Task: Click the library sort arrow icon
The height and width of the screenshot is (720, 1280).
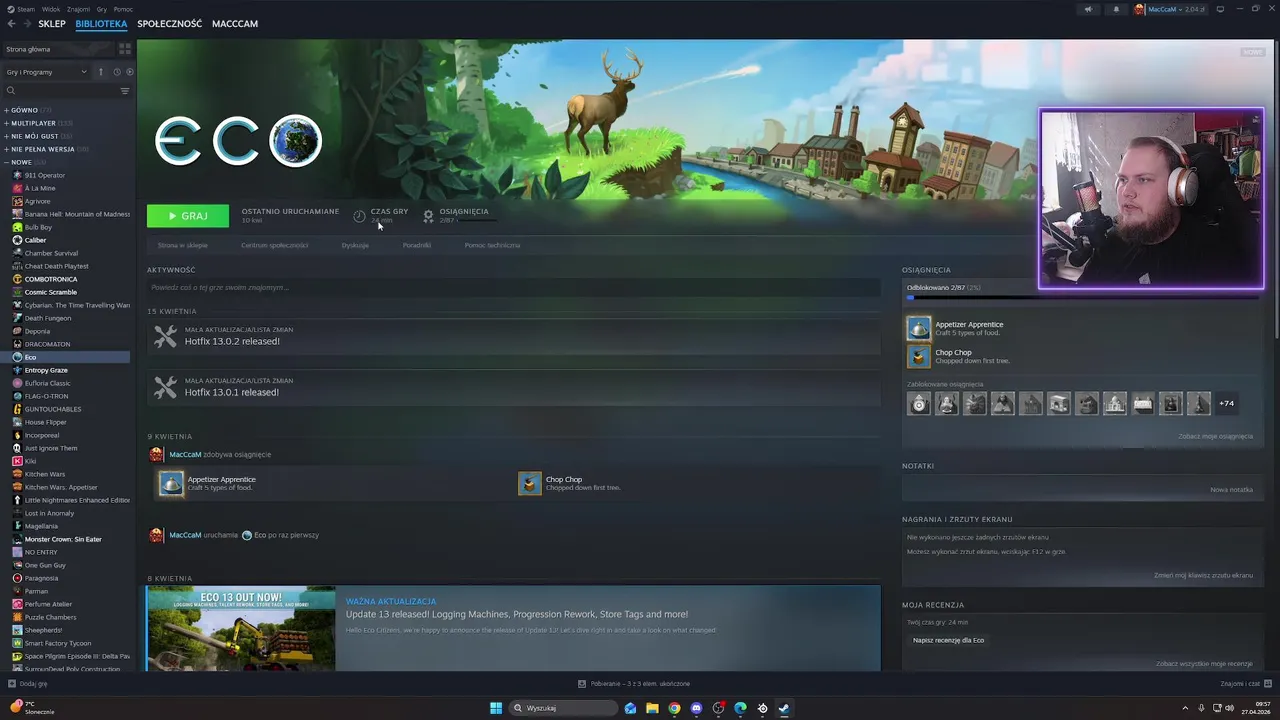Action: tap(100, 72)
